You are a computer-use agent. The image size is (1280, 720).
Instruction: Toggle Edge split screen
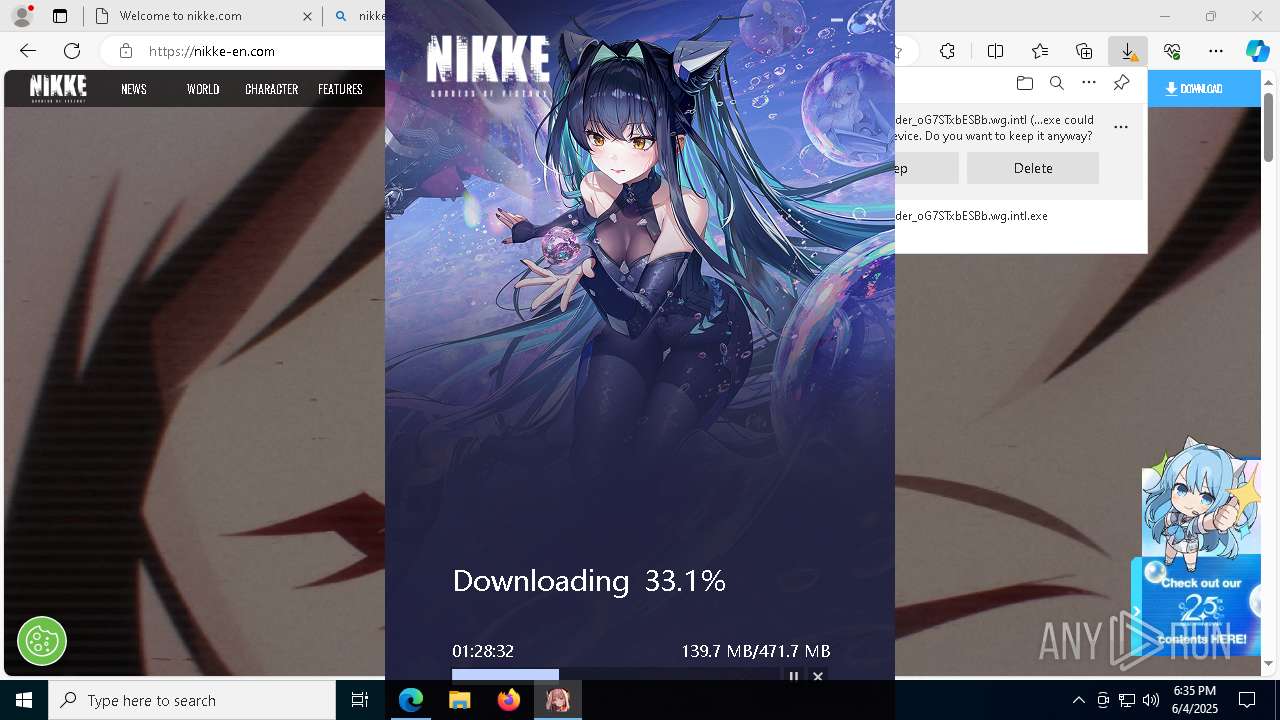point(995,51)
